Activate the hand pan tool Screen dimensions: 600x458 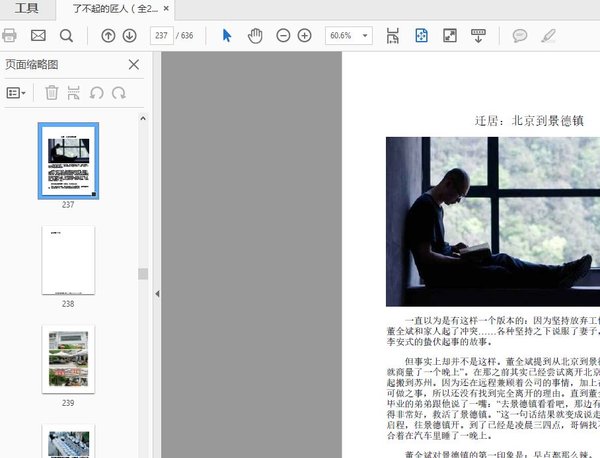255,36
